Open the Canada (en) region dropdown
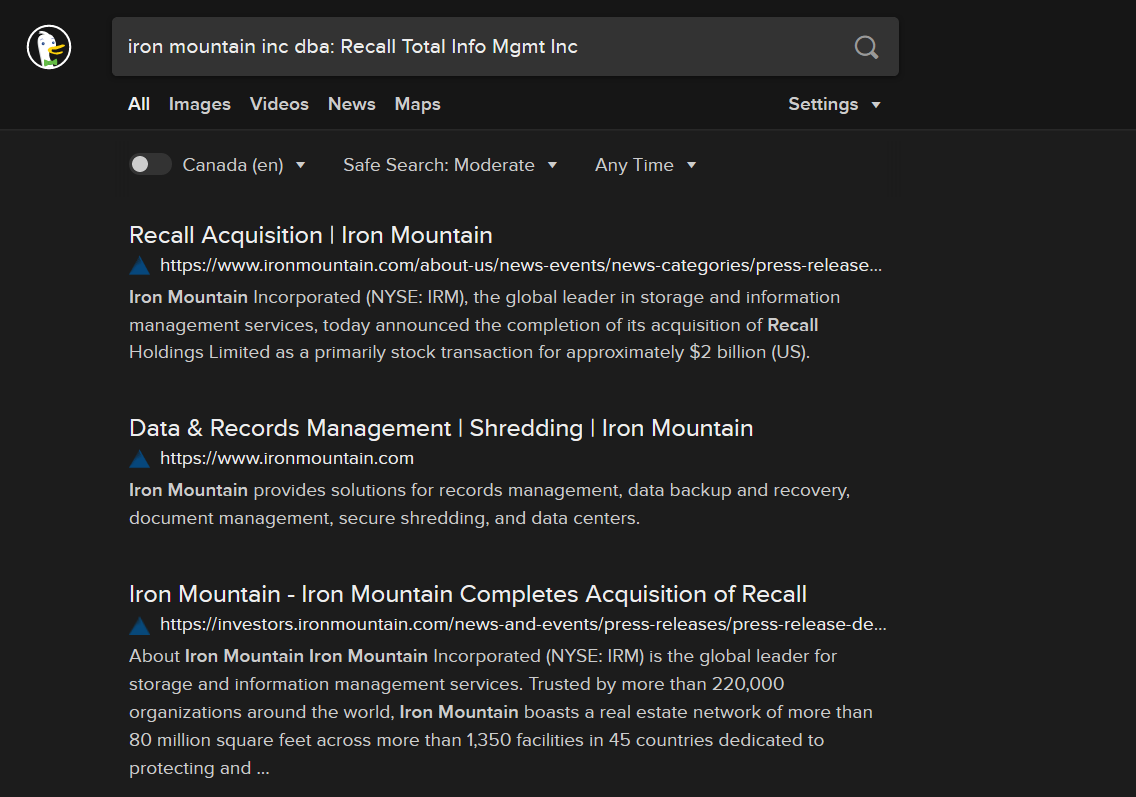 [x=243, y=165]
